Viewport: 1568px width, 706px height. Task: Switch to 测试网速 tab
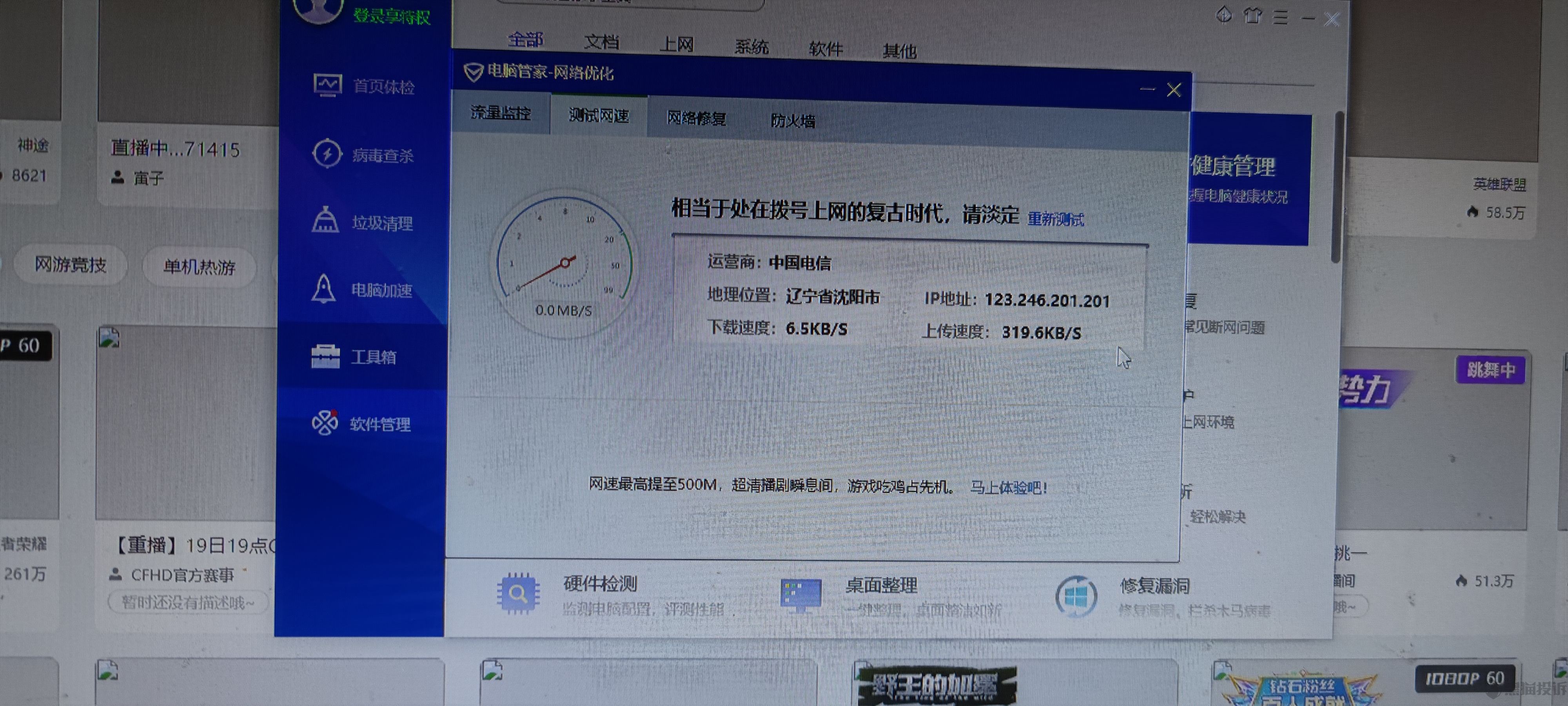pyautogui.click(x=599, y=115)
